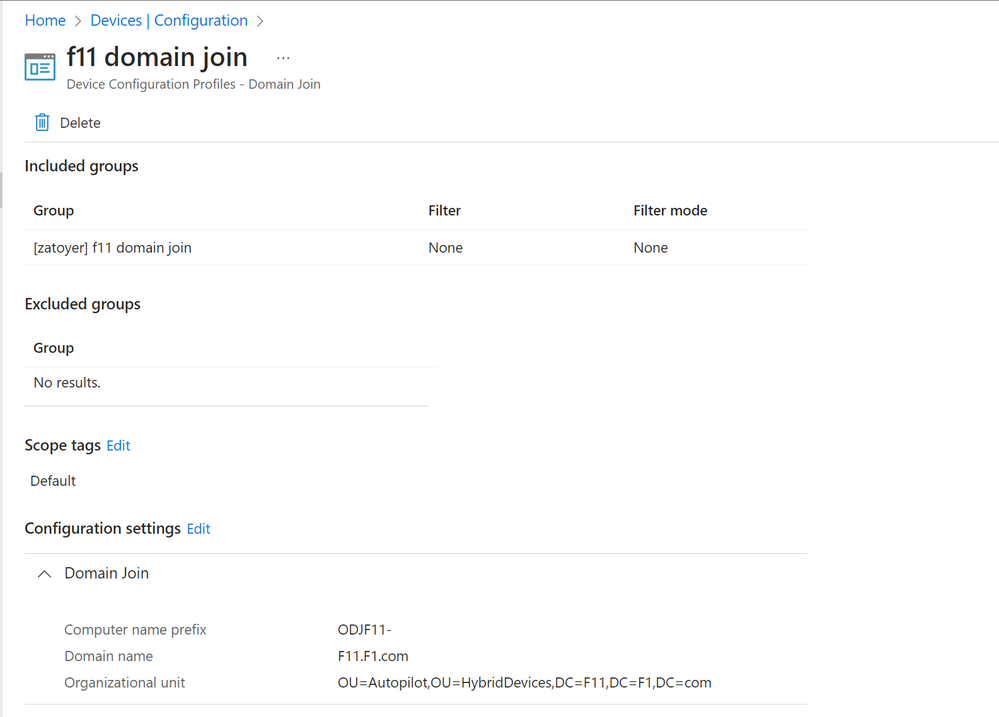Click the Delete label in the toolbar
999x717 pixels.
coord(80,123)
